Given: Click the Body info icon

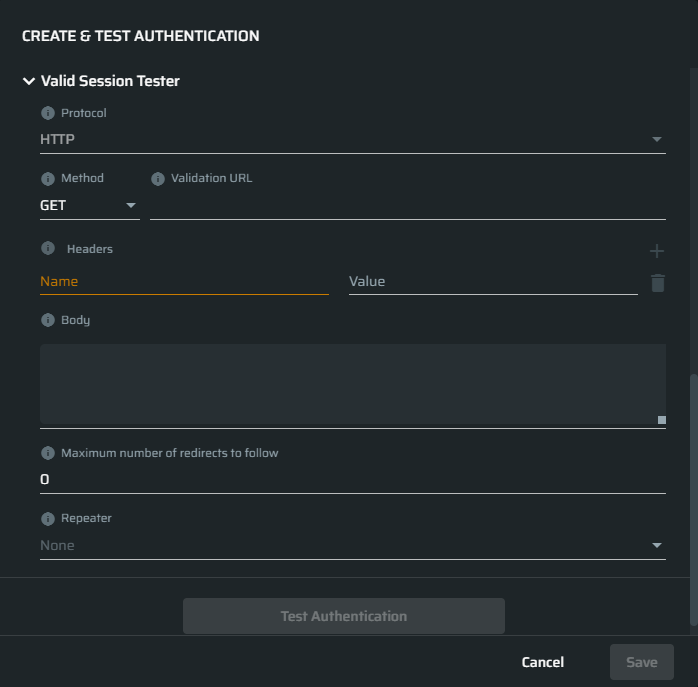Looking at the screenshot, I should tap(48, 320).
